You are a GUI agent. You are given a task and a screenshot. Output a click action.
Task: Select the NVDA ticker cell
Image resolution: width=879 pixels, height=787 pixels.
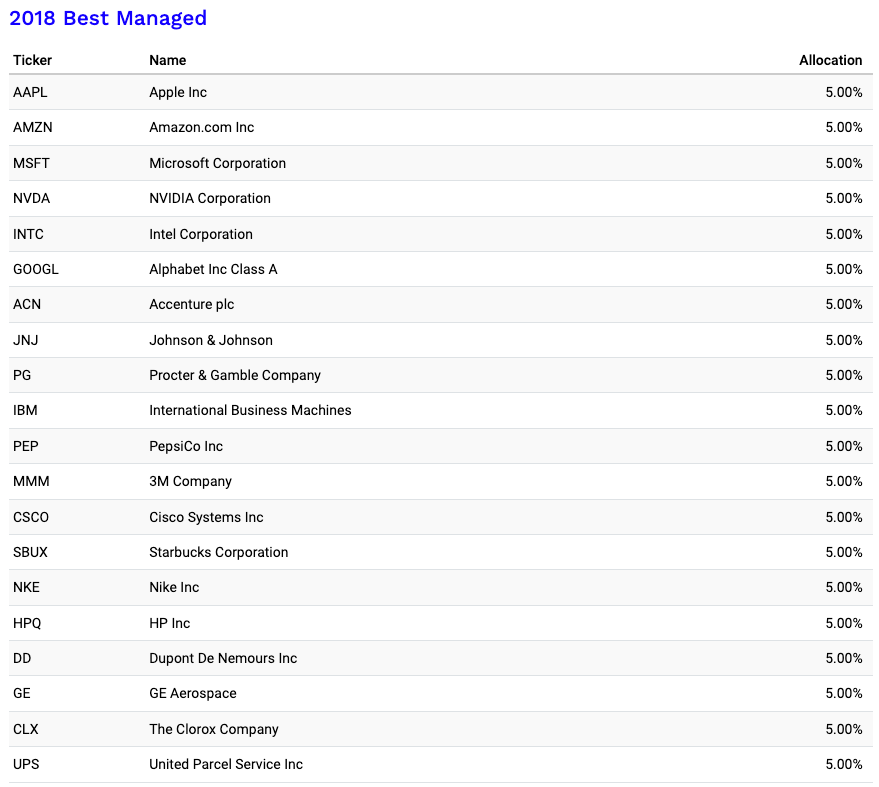31,198
